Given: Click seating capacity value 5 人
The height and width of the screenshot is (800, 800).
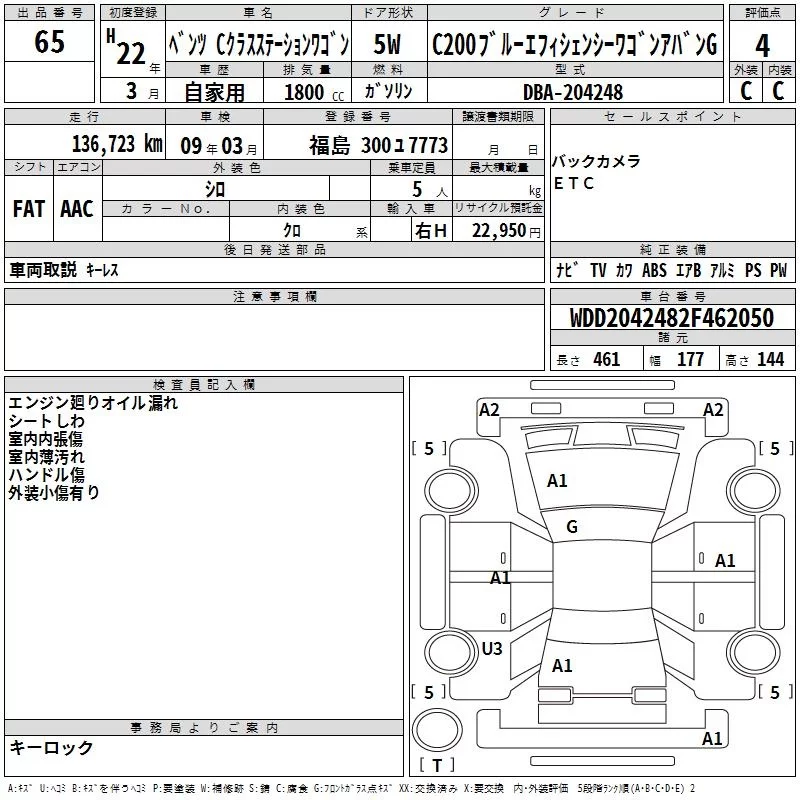Looking at the screenshot, I should coord(429,190).
